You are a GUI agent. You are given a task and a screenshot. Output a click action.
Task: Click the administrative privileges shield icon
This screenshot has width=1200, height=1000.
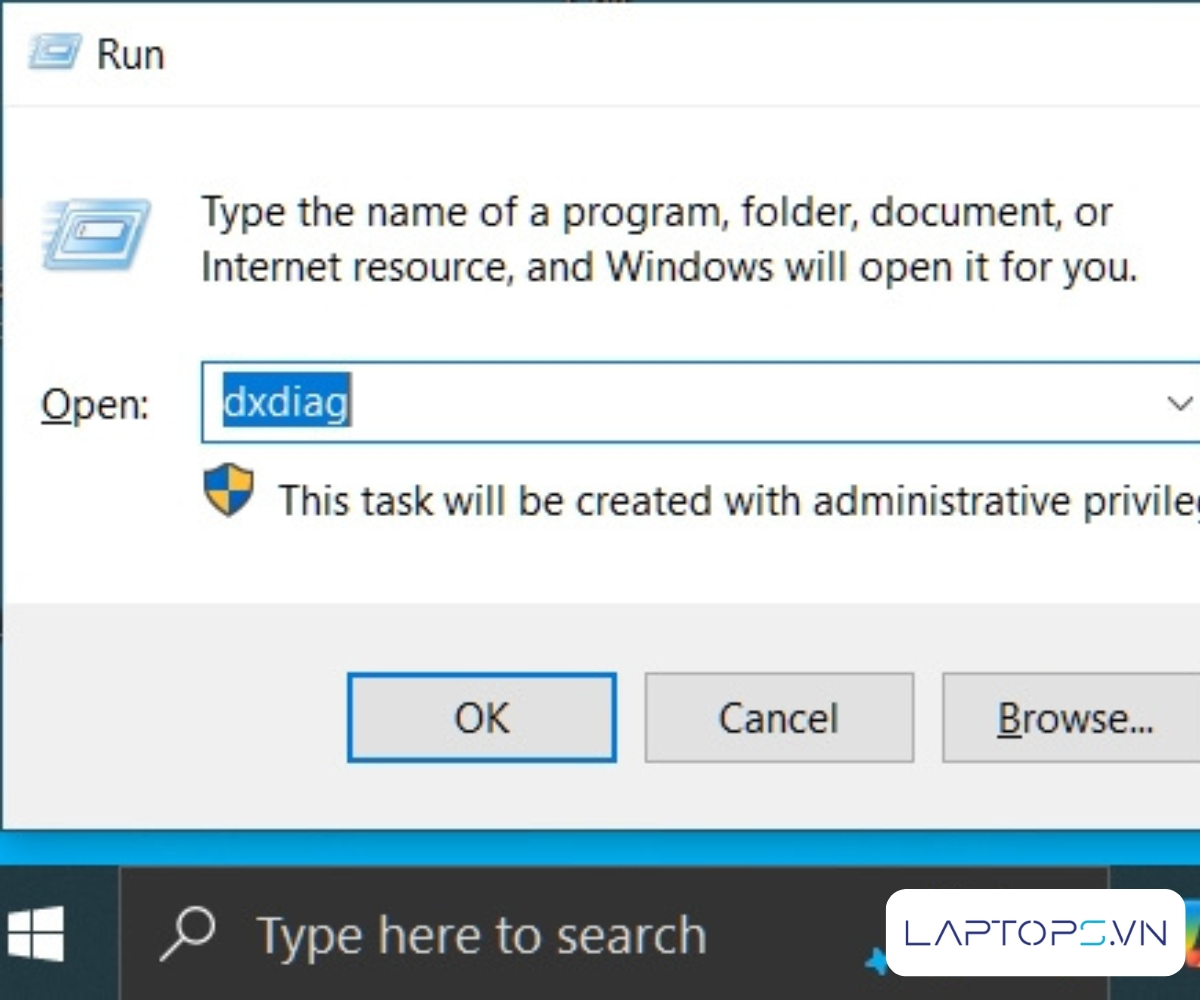pyautogui.click(x=229, y=490)
